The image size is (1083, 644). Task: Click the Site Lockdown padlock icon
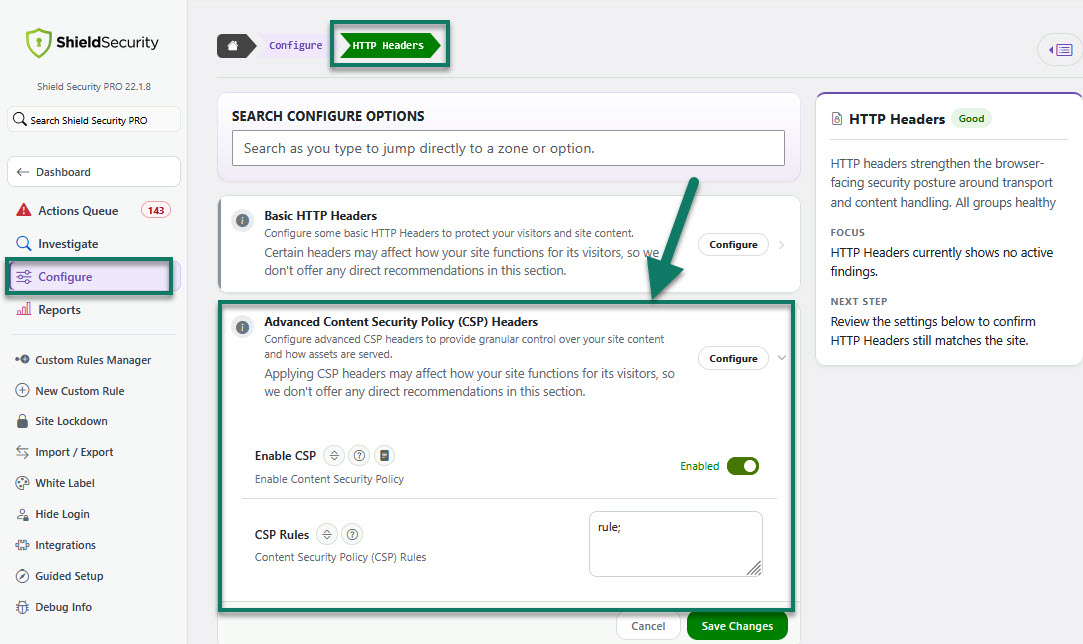pos(22,421)
